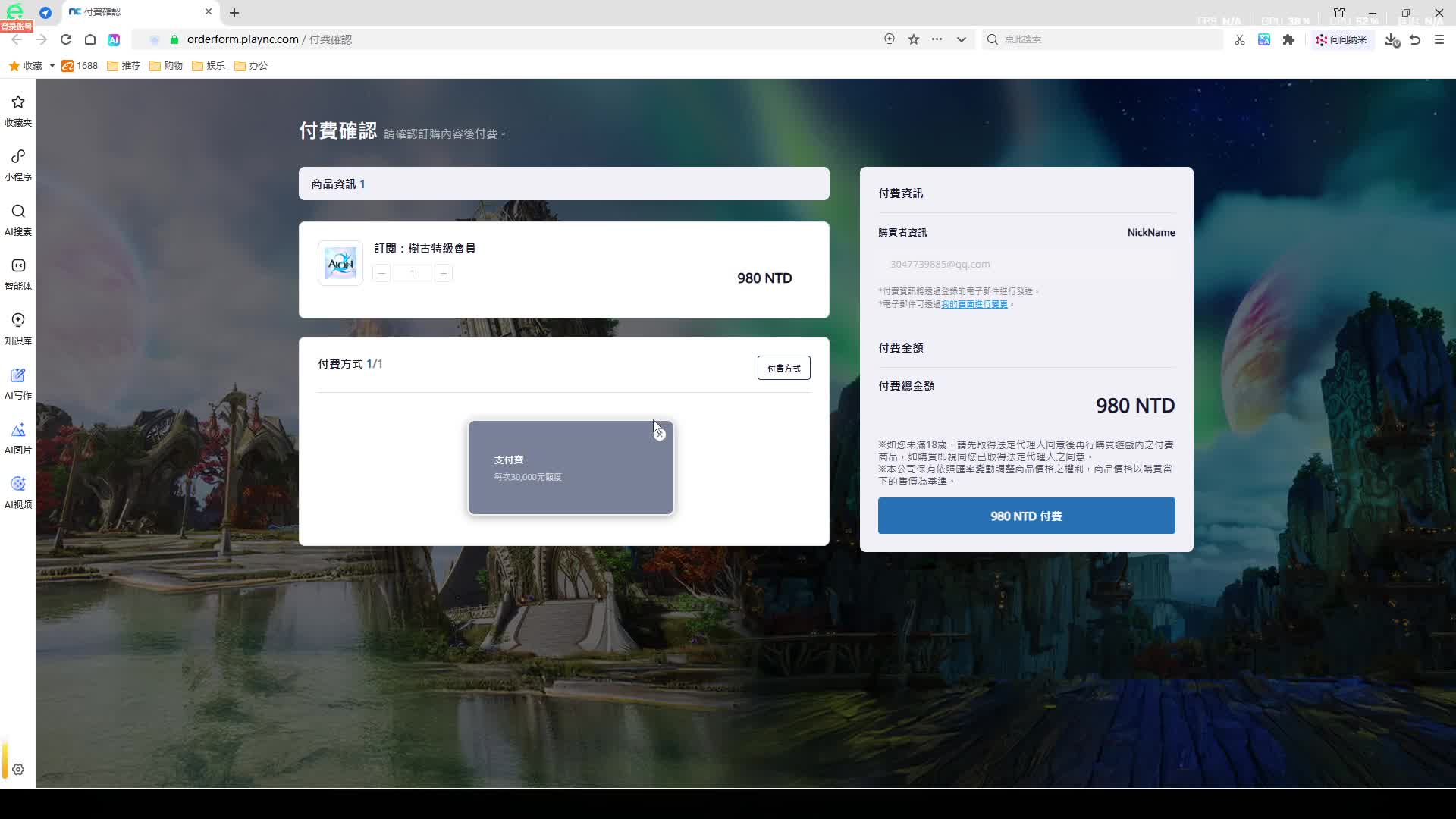Open the translate extension icon
Screen dimensions: 1456x819
pos(1264,39)
